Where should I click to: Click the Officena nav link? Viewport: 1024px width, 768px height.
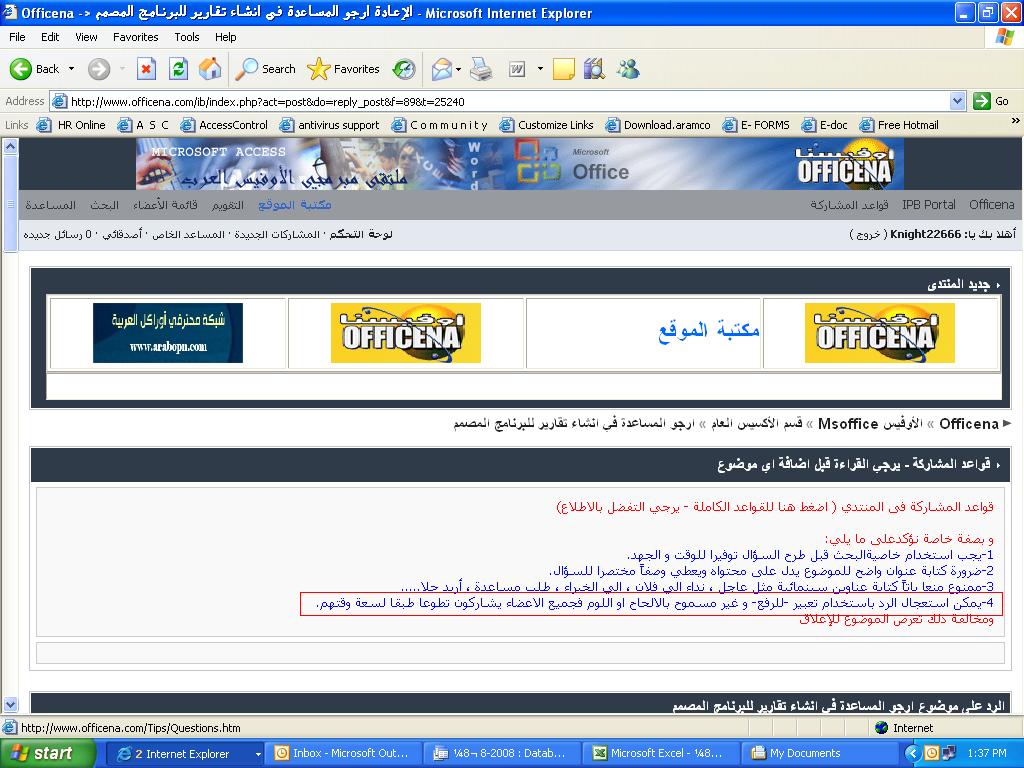point(991,204)
